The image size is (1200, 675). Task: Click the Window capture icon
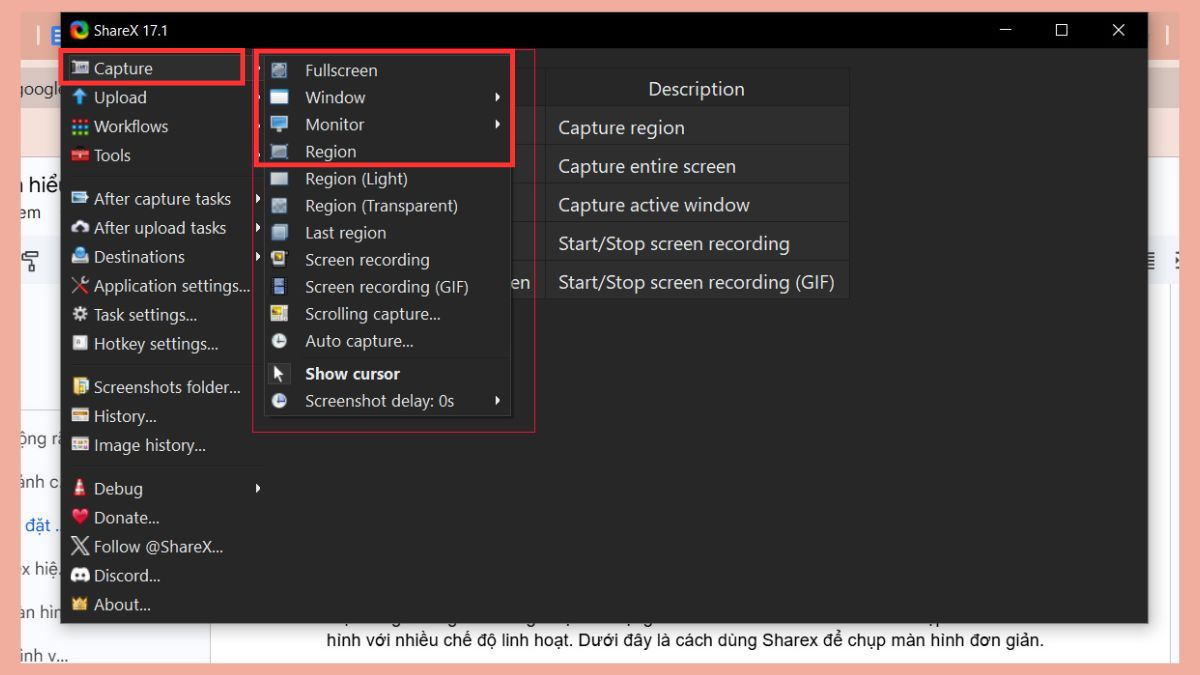click(280, 97)
